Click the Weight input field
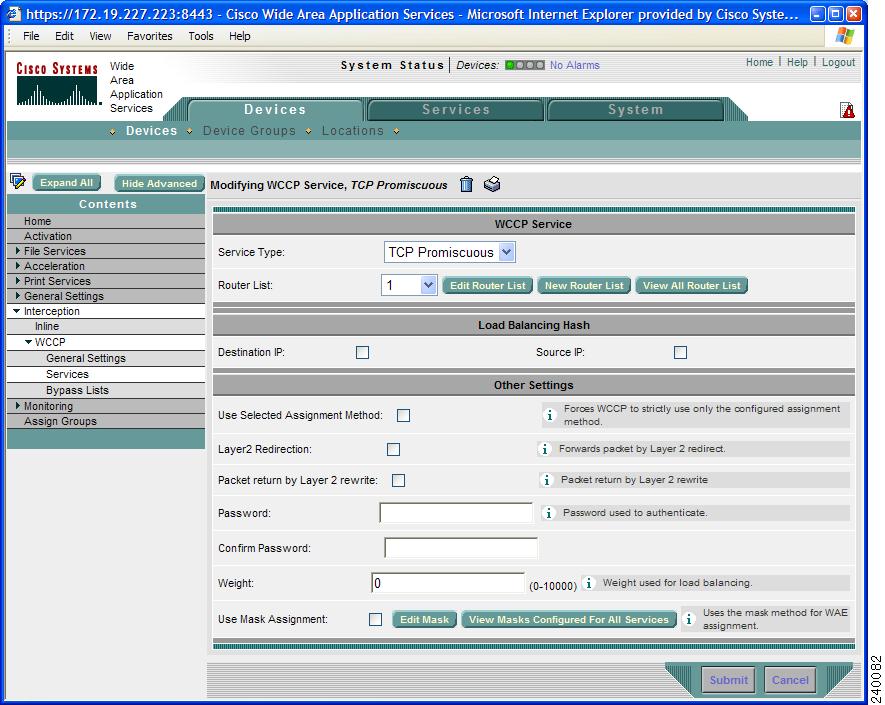This screenshot has height=705, width=885. point(448,583)
